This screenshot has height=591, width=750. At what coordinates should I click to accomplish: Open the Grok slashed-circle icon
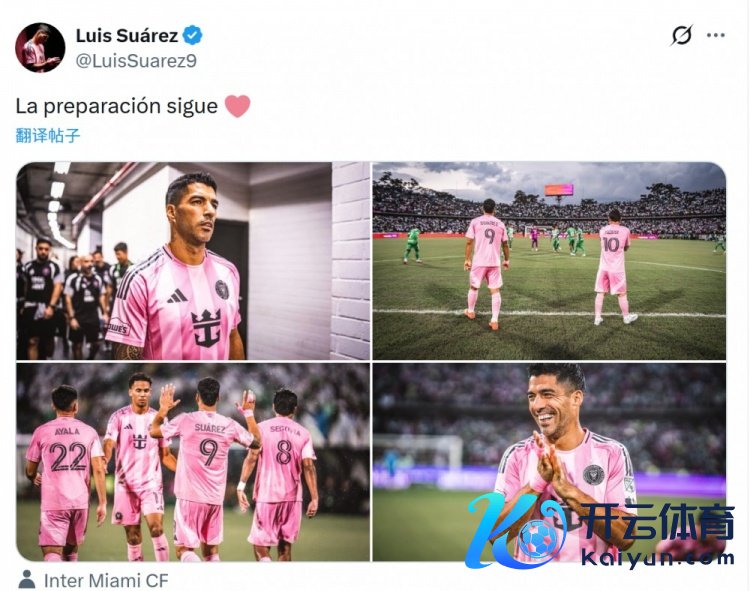coord(681,35)
